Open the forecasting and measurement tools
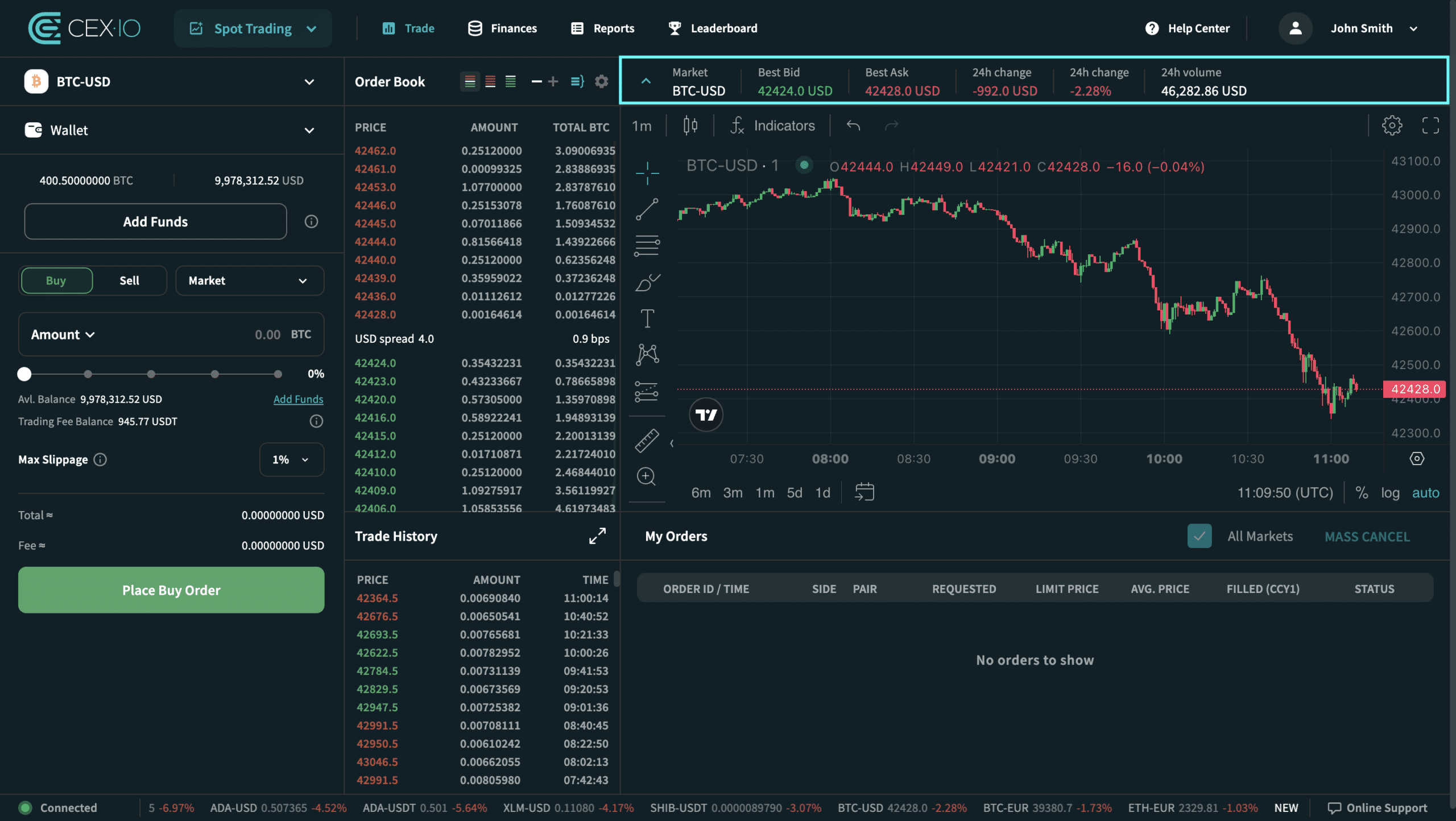 (x=647, y=391)
